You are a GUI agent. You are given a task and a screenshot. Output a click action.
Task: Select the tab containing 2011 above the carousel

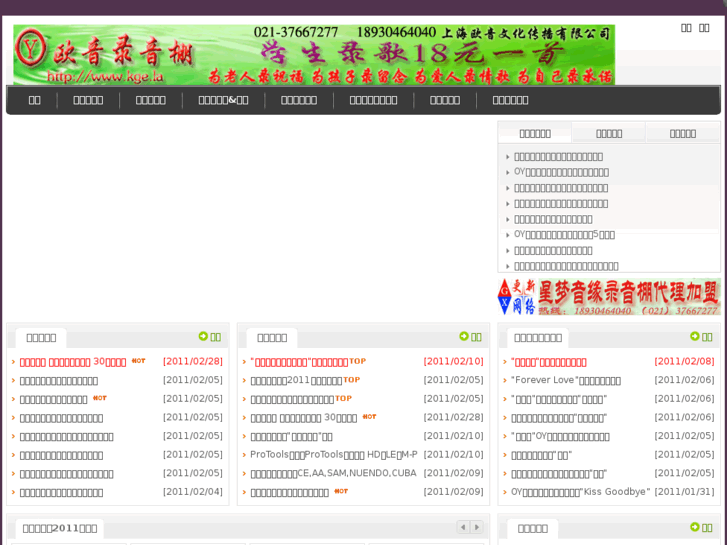[60, 528]
